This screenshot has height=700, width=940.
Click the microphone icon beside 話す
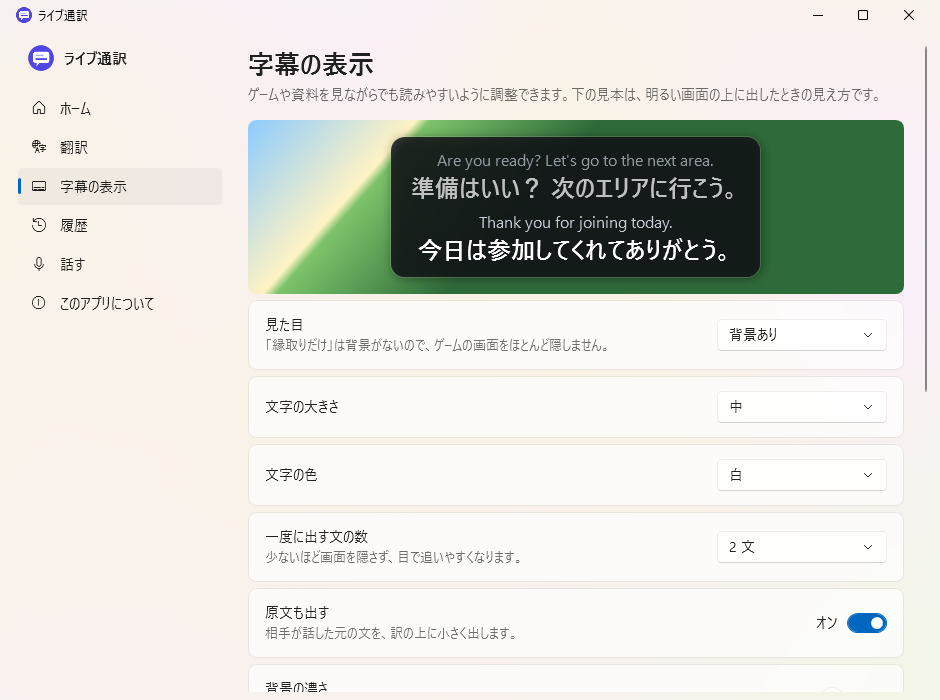39,264
